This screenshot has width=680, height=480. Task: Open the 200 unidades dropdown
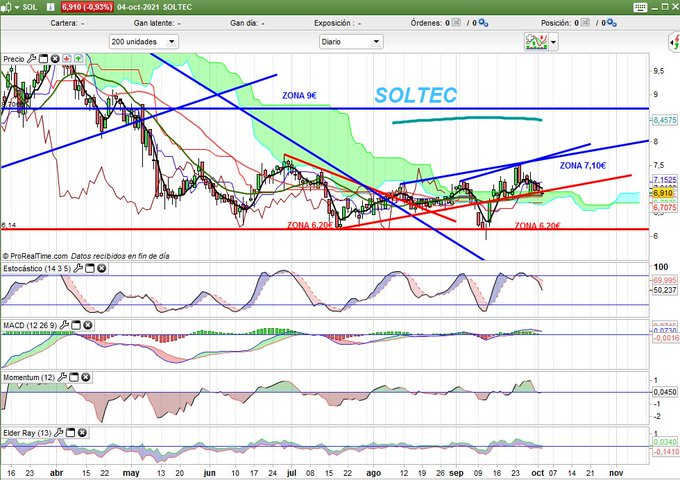(x=144, y=42)
